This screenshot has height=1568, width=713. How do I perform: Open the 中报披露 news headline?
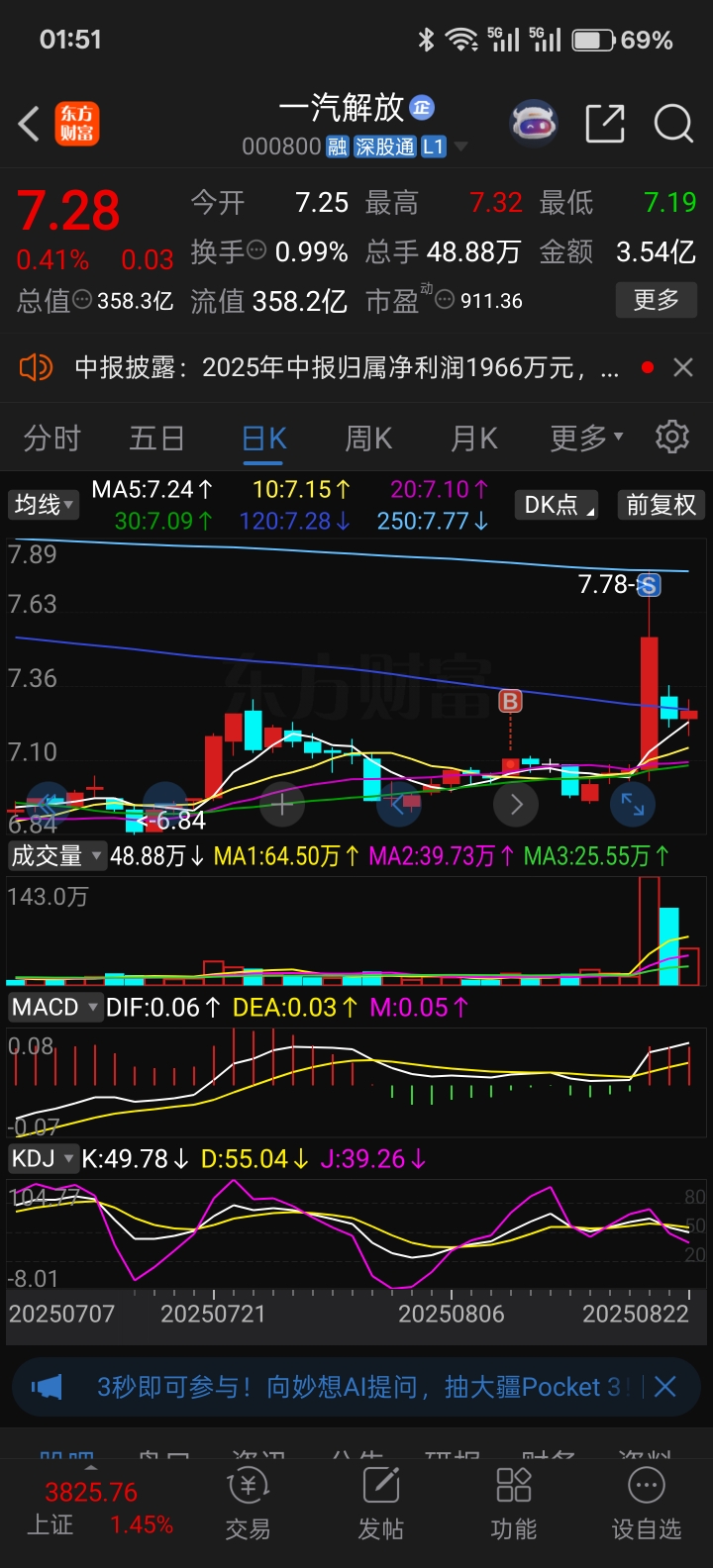(x=347, y=368)
